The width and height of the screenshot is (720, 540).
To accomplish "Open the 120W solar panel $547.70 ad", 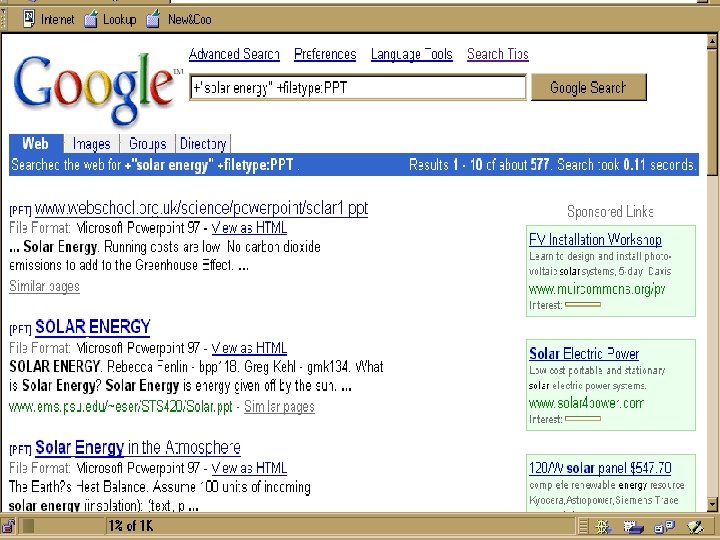I will 600,468.
